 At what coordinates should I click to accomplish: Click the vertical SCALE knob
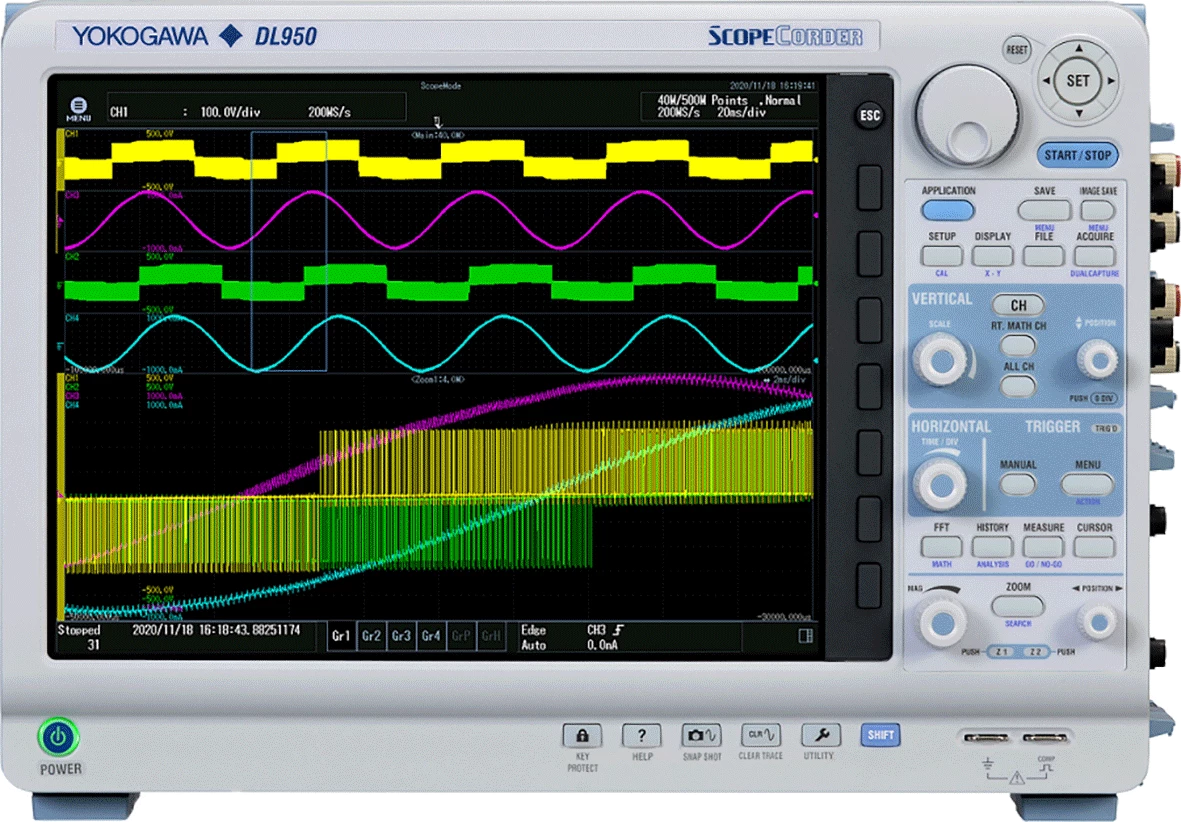click(941, 361)
